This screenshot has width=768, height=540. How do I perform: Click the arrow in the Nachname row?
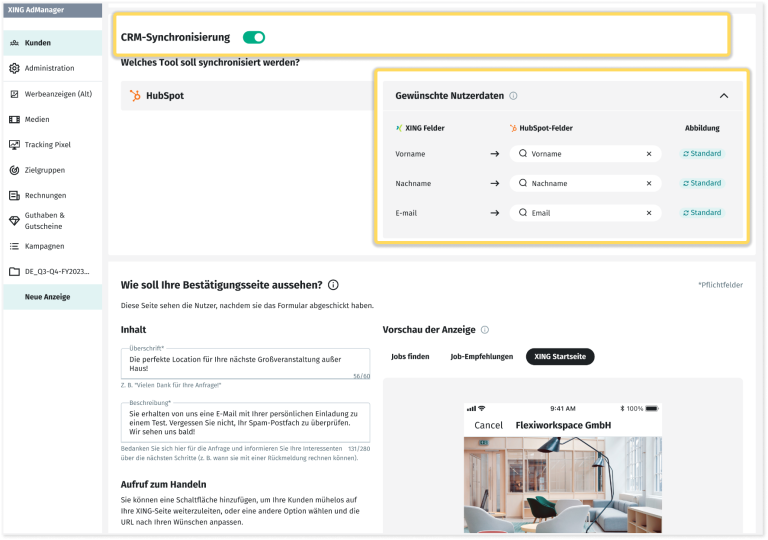pyautogui.click(x=495, y=183)
